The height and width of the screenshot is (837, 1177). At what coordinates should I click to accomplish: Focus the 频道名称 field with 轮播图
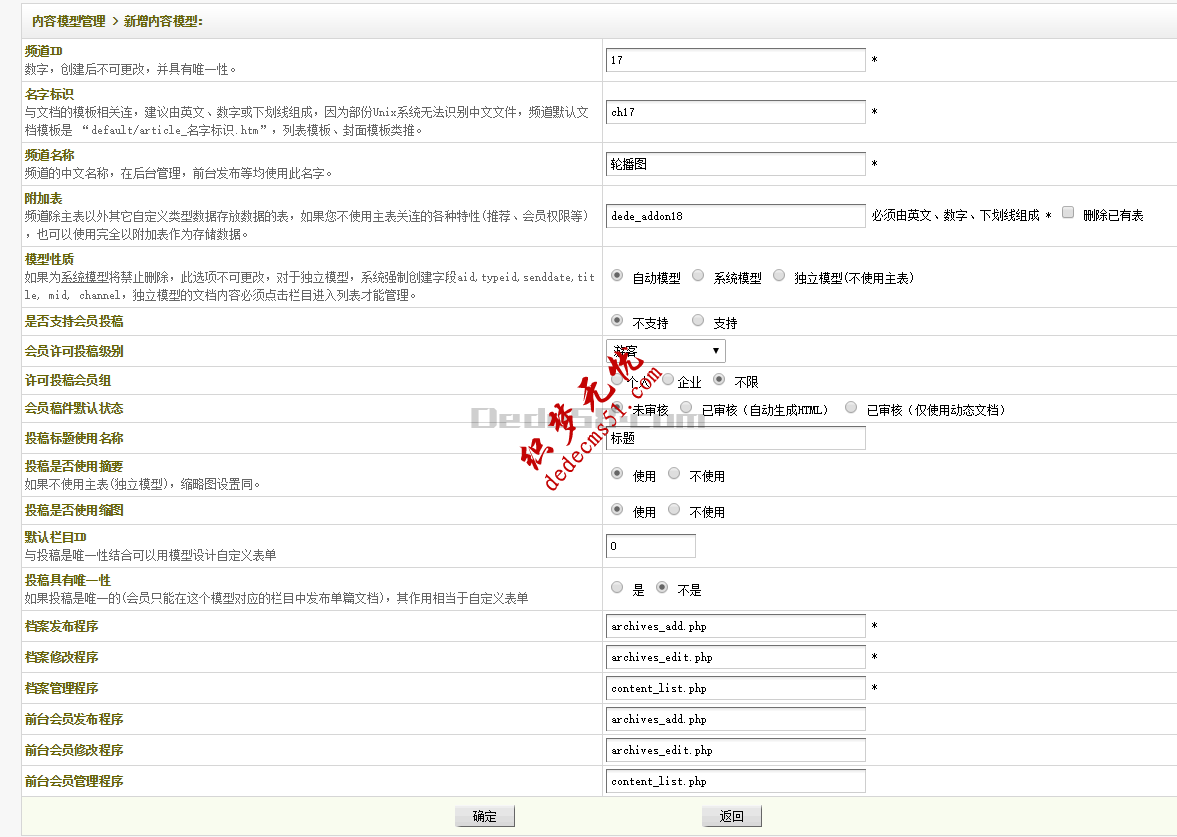[735, 164]
